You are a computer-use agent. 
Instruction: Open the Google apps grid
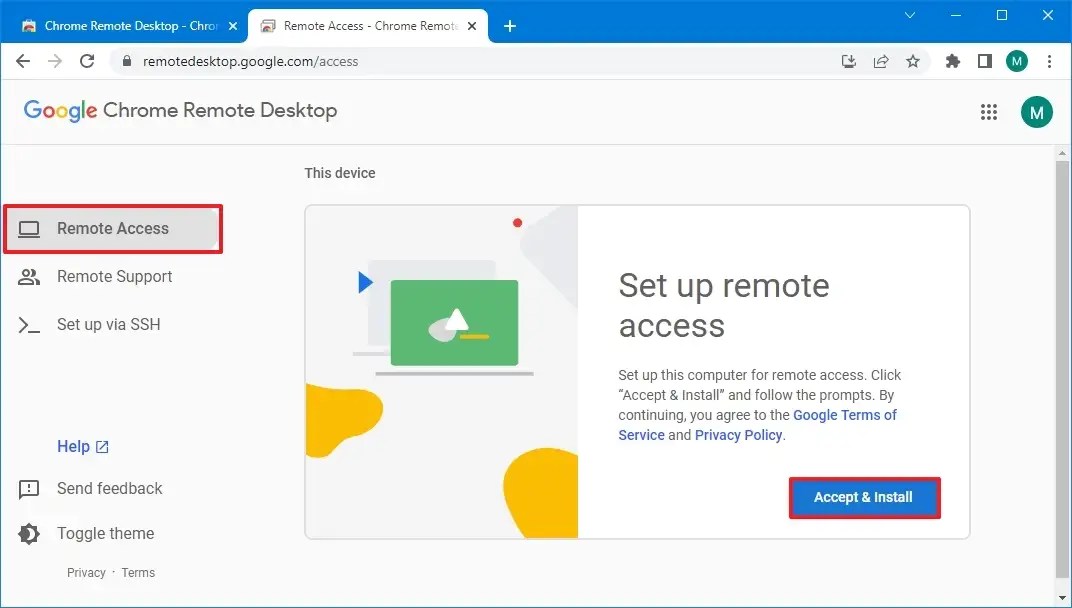pos(989,111)
